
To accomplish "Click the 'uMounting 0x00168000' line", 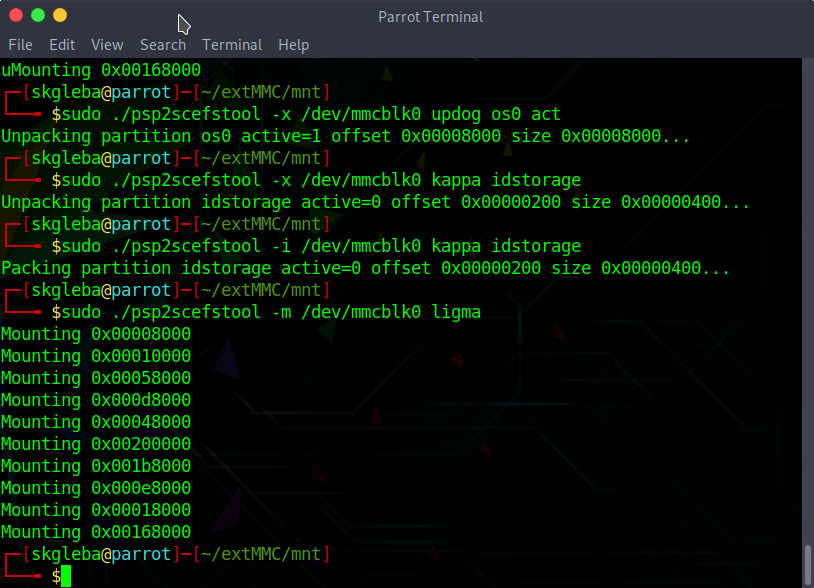I will coord(101,70).
